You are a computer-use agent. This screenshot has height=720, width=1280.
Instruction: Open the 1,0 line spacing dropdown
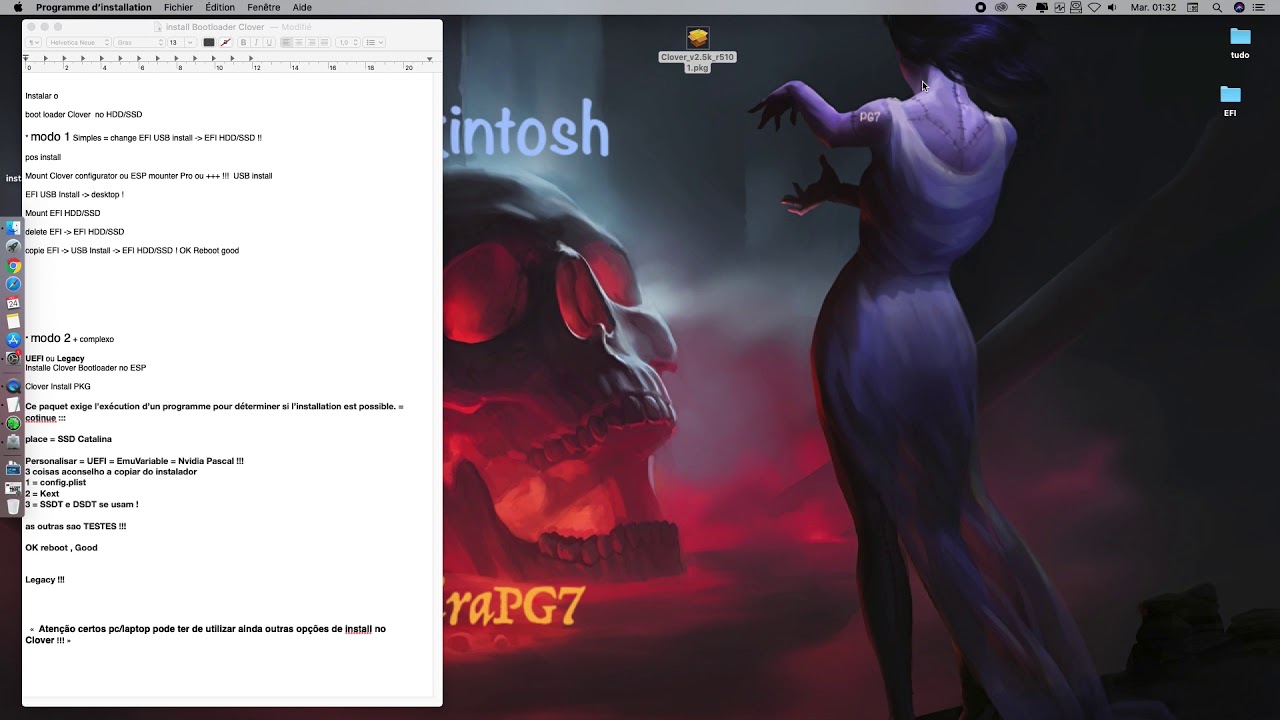347,43
